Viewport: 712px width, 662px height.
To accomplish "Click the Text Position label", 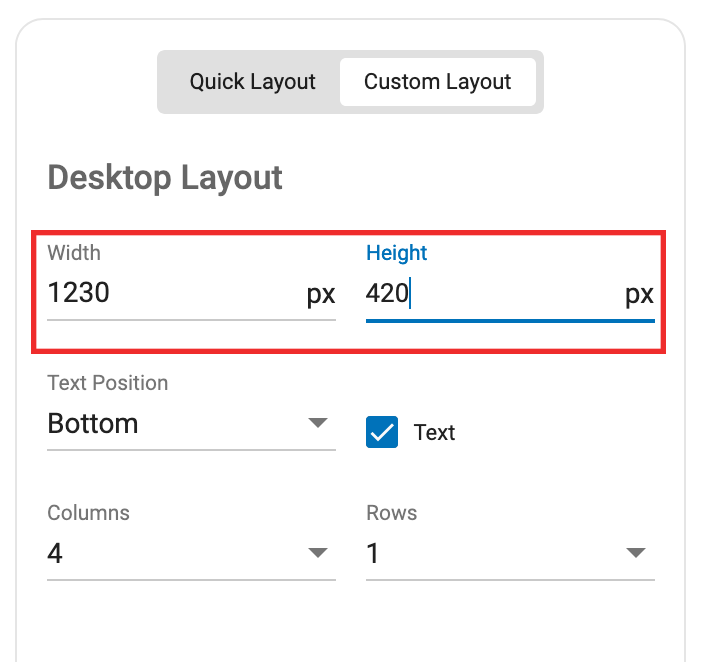I will [x=108, y=383].
